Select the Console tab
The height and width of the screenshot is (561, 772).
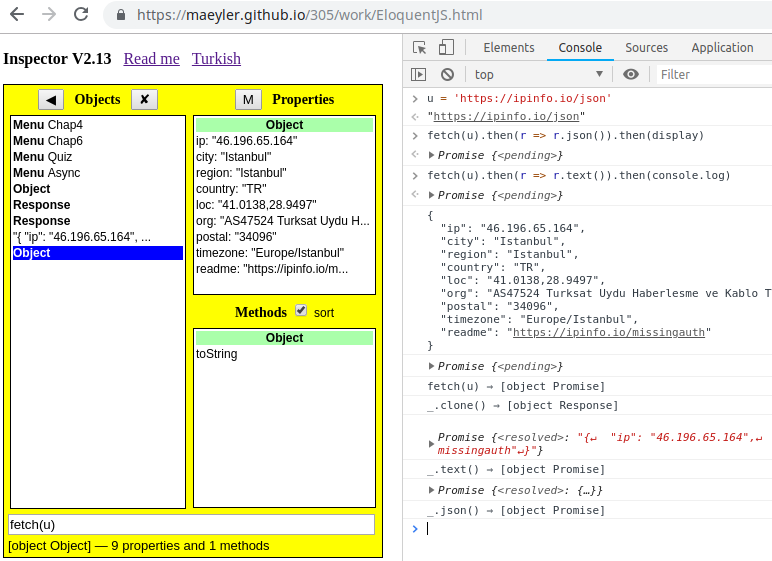click(x=580, y=48)
